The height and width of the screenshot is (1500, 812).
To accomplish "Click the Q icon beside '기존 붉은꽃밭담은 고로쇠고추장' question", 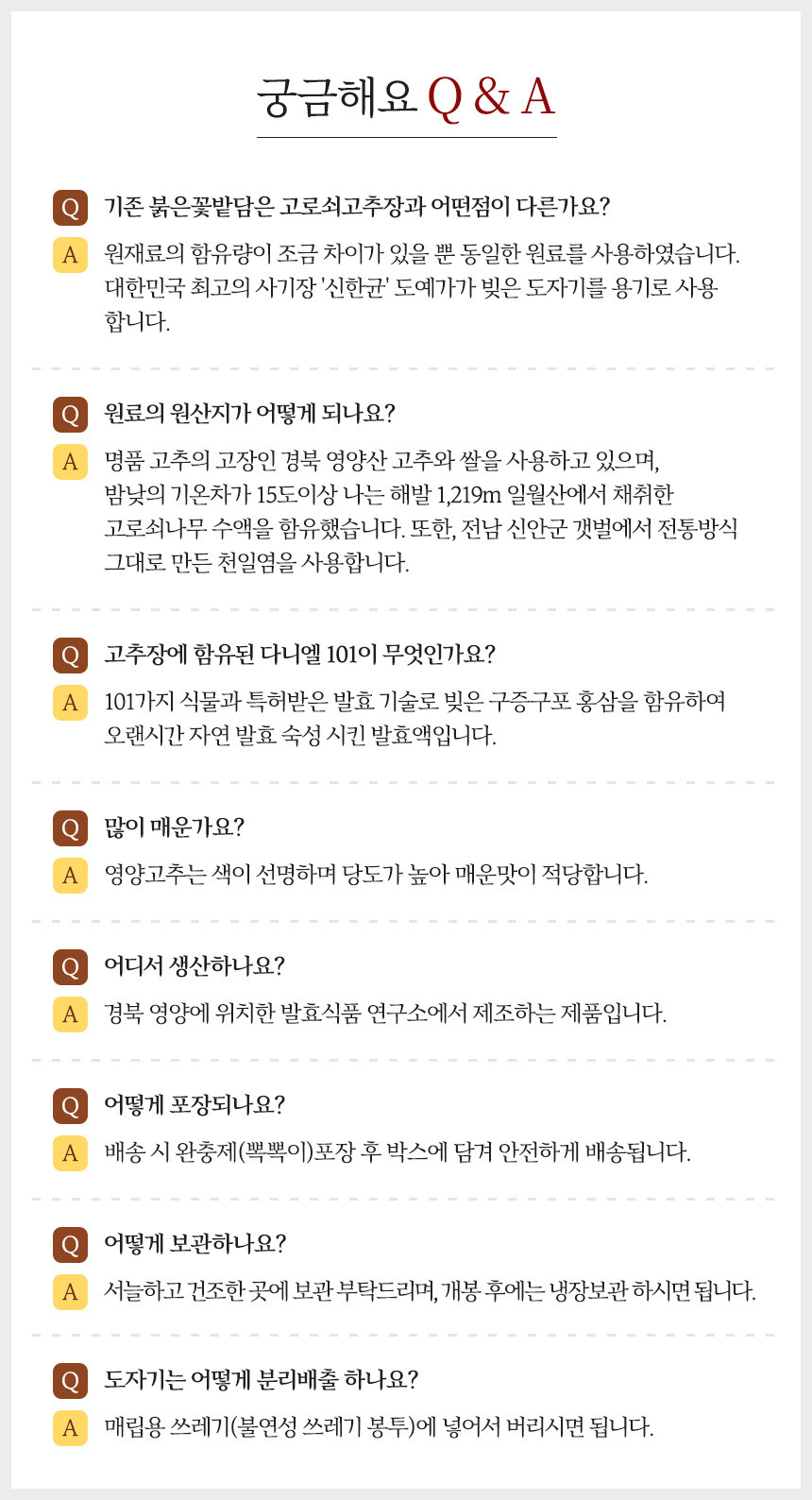I will point(70,208).
